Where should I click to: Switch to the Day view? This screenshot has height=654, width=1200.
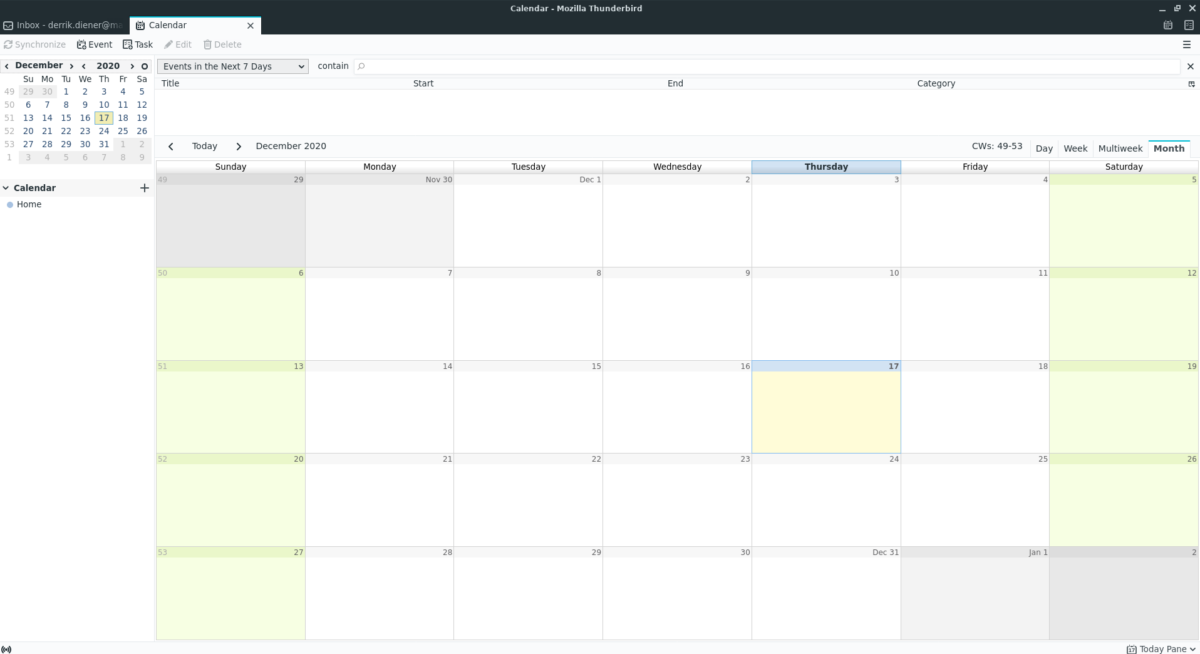click(1044, 148)
